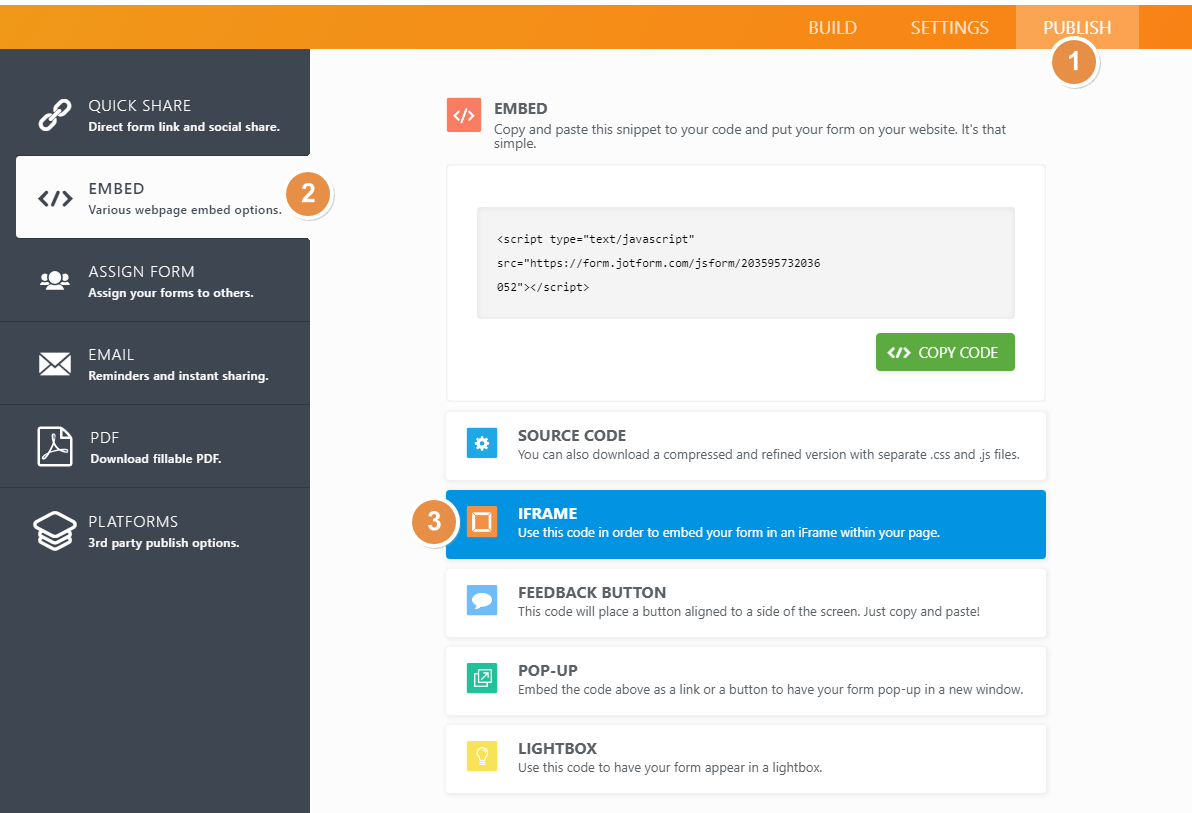
Task: Switch to the Build tab
Action: (832, 28)
